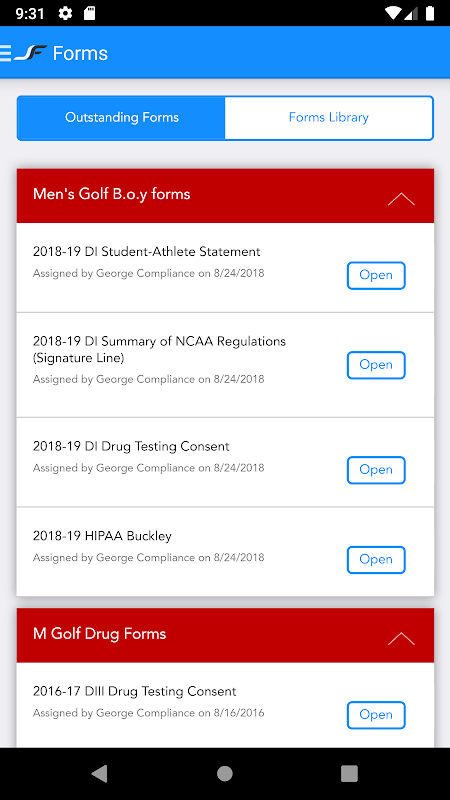Tap the Android recents square button
Image resolution: width=450 pixels, height=800 pixels.
tap(349, 774)
